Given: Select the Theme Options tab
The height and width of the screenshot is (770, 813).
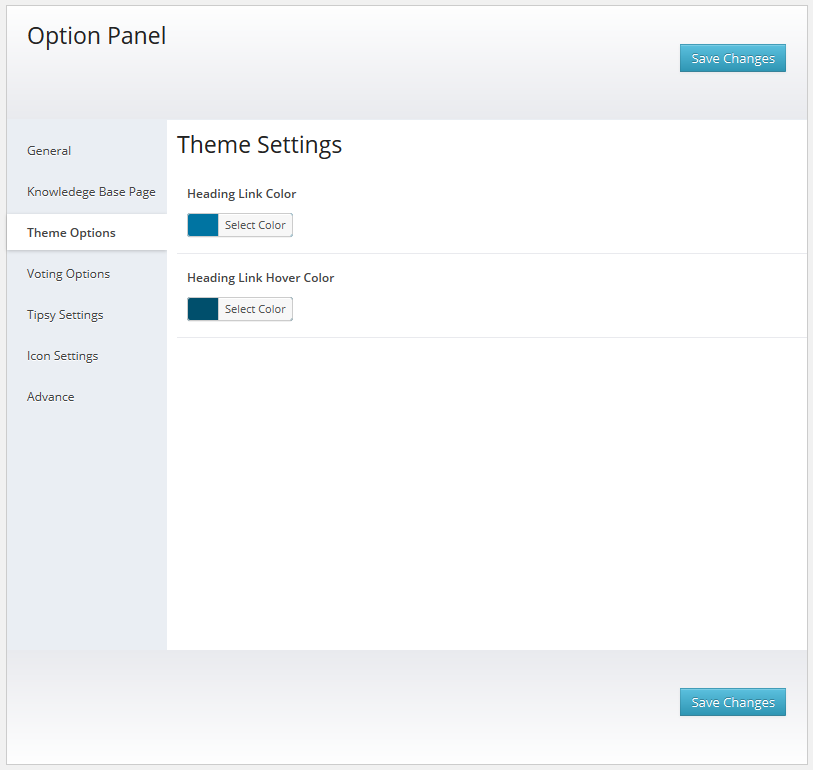Looking at the screenshot, I should [x=71, y=233].
